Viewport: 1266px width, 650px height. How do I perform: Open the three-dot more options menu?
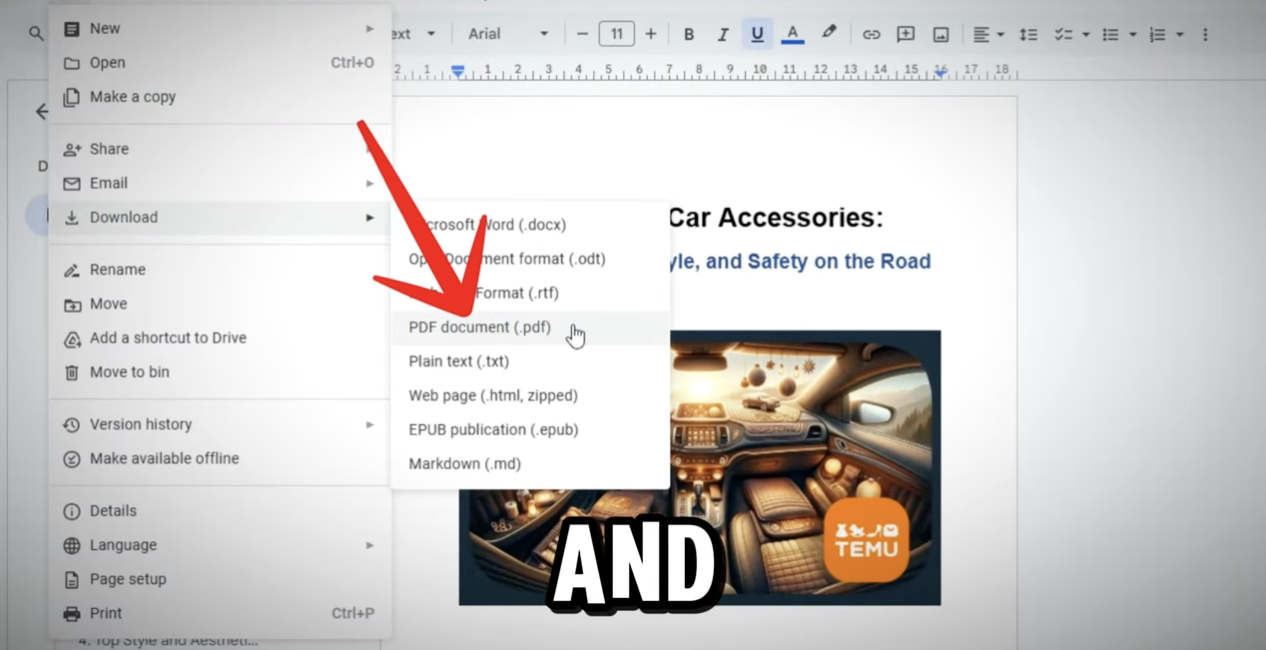point(1205,34)
